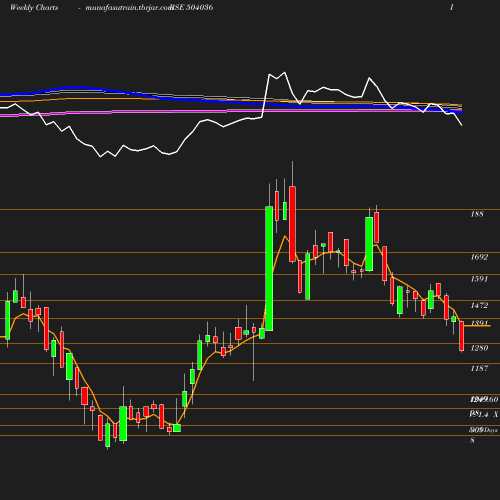Click the munafasutra website watermark text
This screenshot has width=500, height=500.
pyautogui.click(x=129, y=8)
